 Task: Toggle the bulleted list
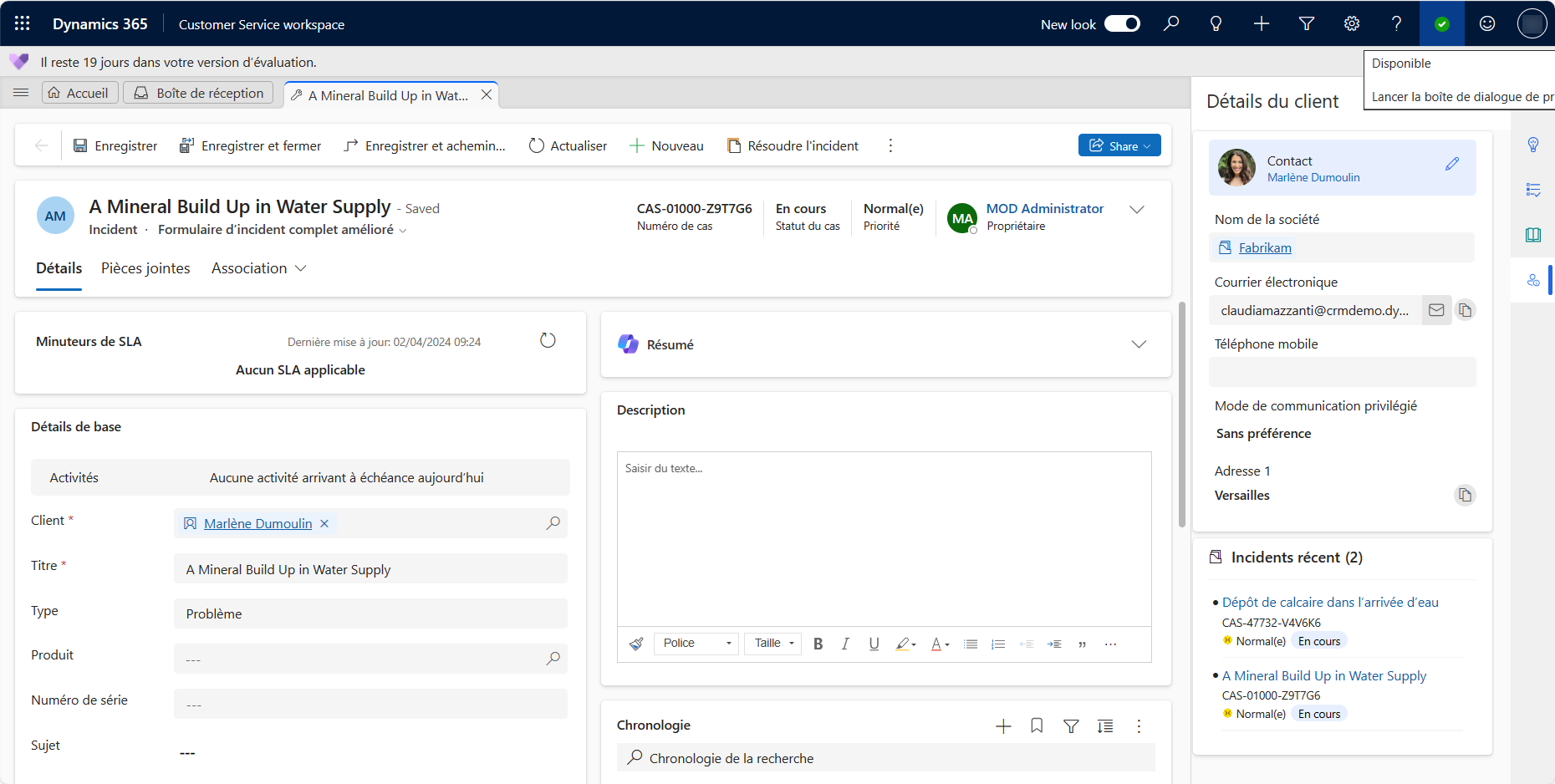tap(971, 644)
